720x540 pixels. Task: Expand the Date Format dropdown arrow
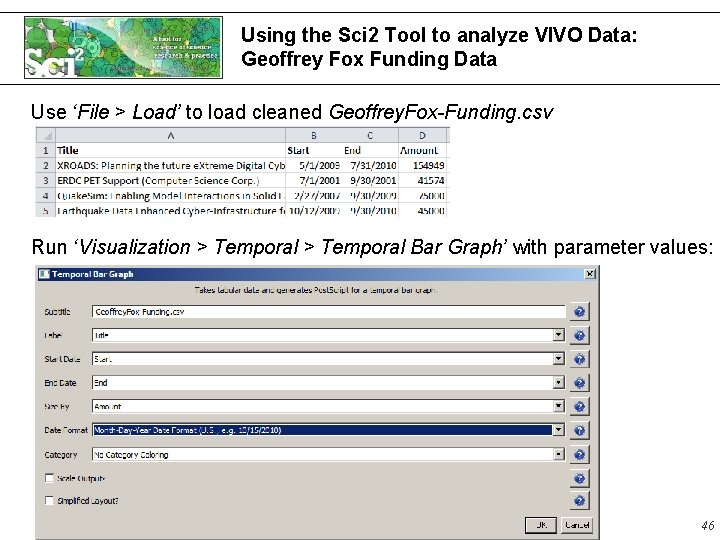pyautogui.click(x=558, y=430)
